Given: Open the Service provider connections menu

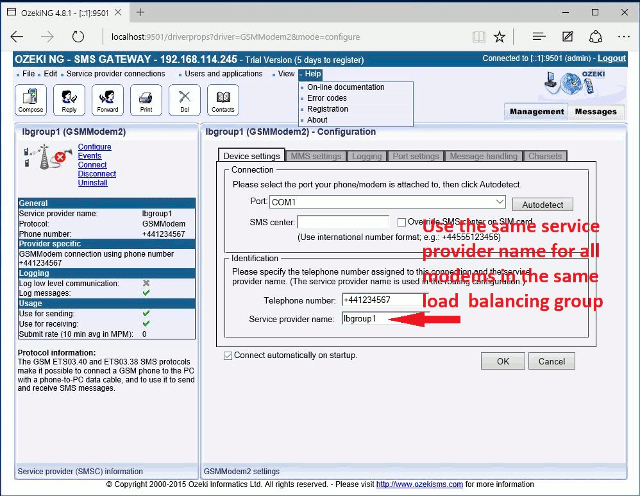Looking at the screenshot, I should point(116,74).
